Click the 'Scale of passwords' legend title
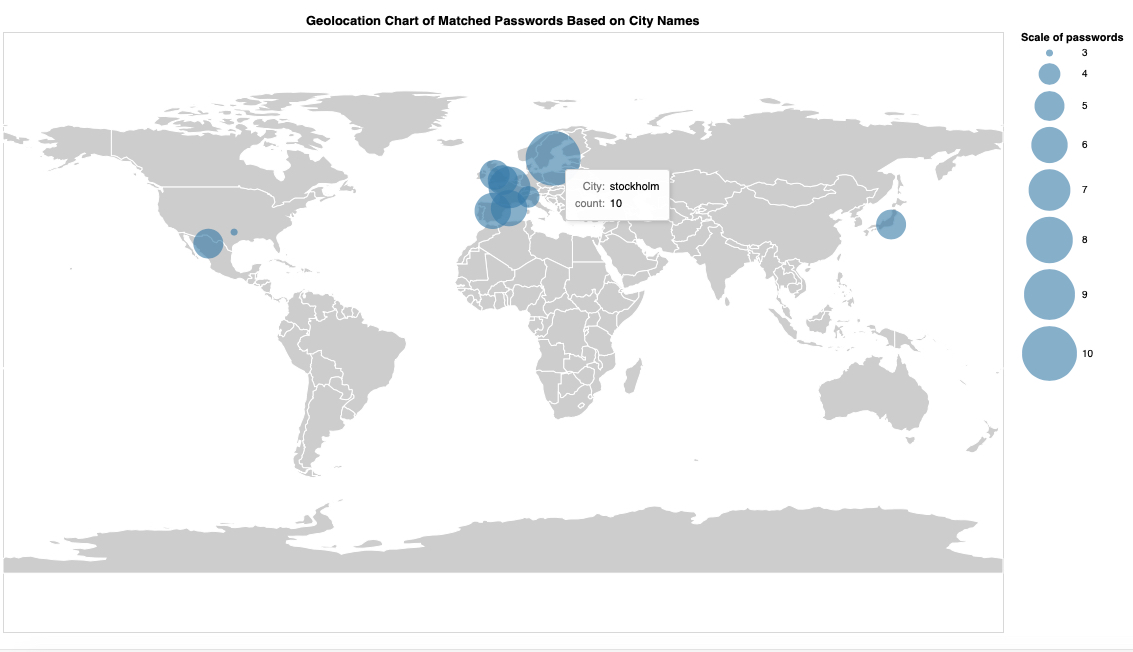Image resolution: width=1133 pixels, height=652 pixels. (x=1072, y=37)
